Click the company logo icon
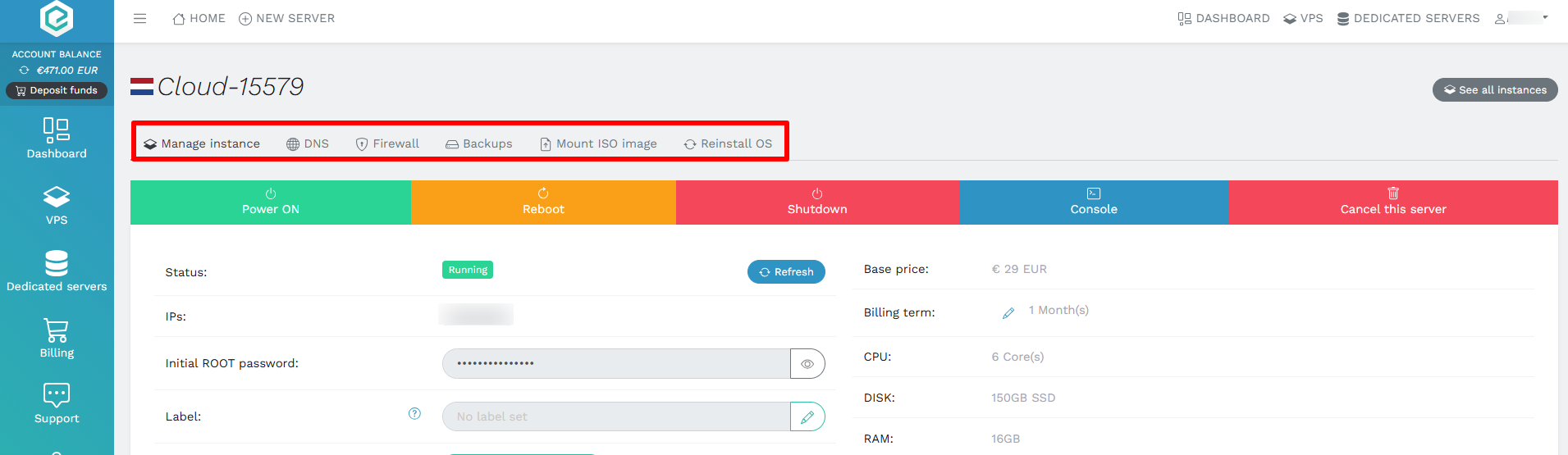Screen dimensions: 1568x455 [57, 17]
